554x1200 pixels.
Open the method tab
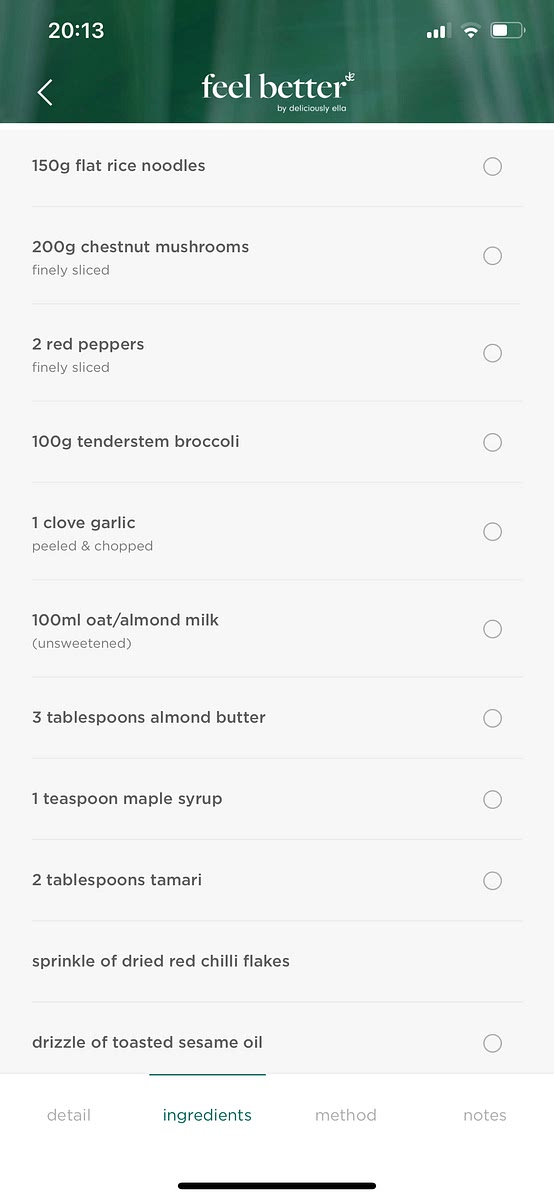click(346, 1115)
